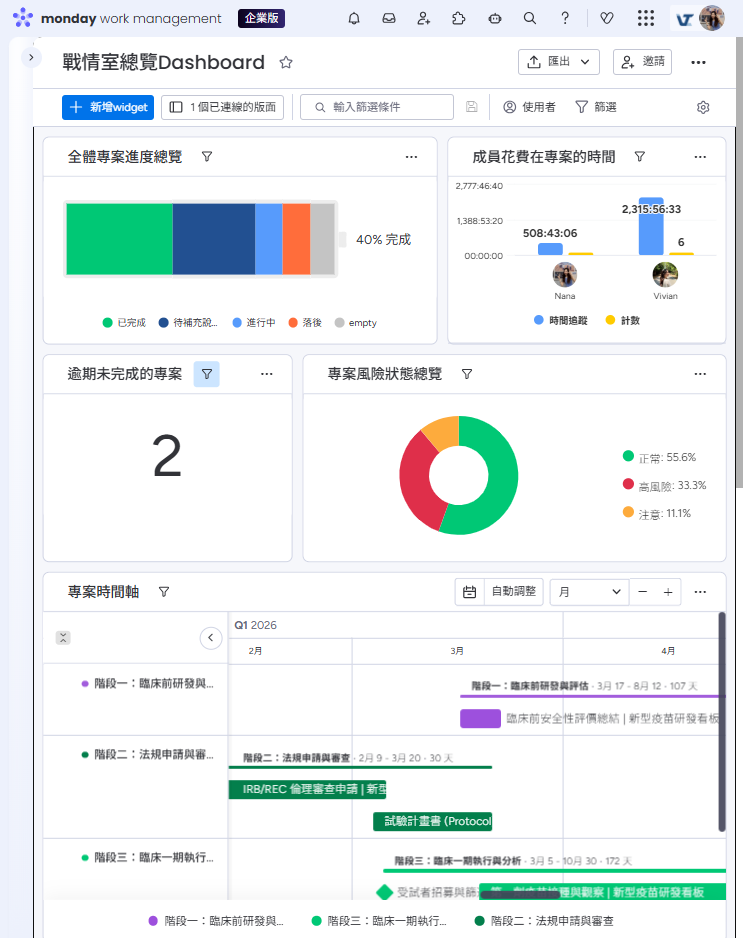Open 專案風險狀態總覽 widget menu
743x938 pixels.
[700, 374]
